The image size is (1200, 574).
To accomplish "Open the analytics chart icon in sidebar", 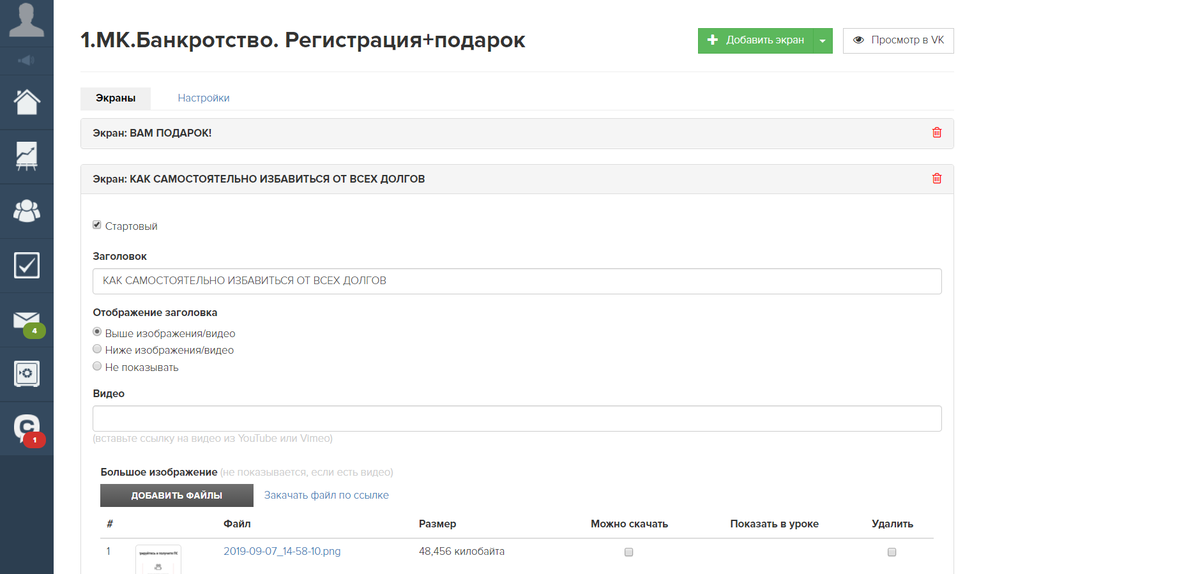I will pos(26,156).
